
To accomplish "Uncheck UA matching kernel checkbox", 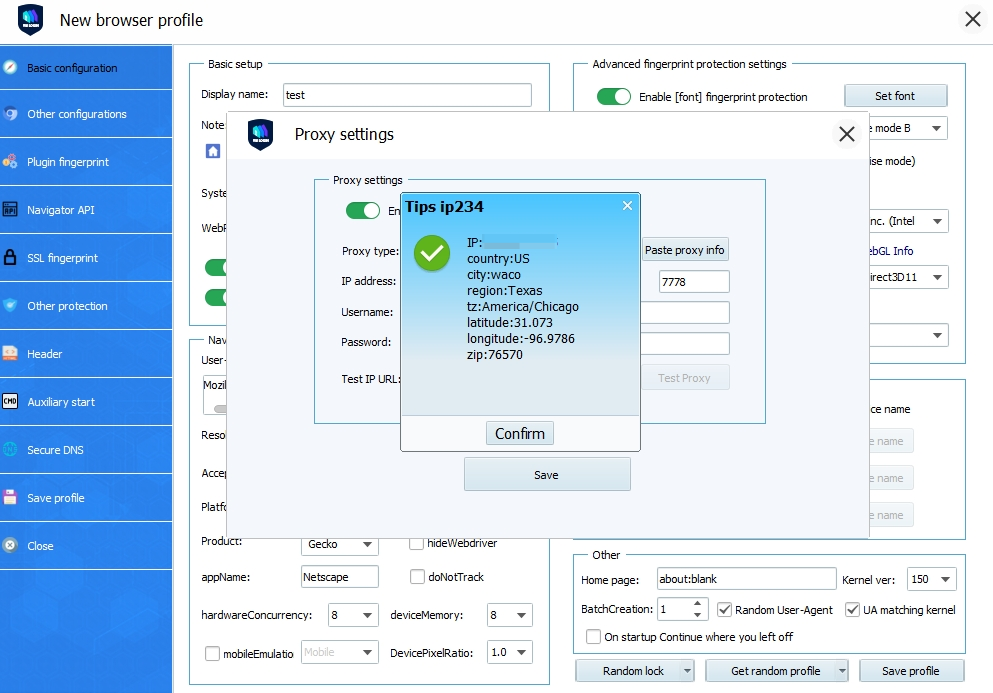I will click(x=852, y=609).
